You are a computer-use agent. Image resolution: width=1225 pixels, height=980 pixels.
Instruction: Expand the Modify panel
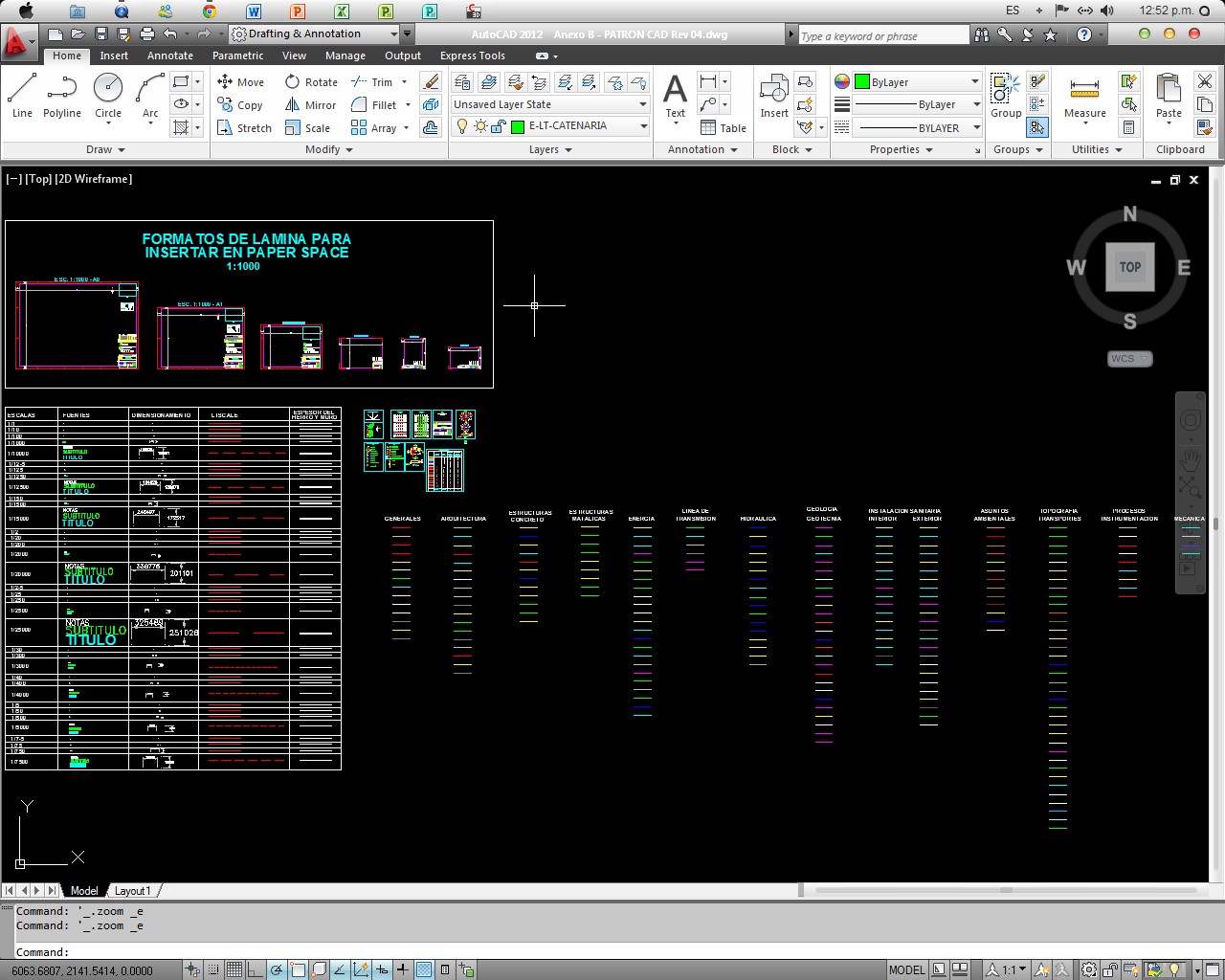328,149
